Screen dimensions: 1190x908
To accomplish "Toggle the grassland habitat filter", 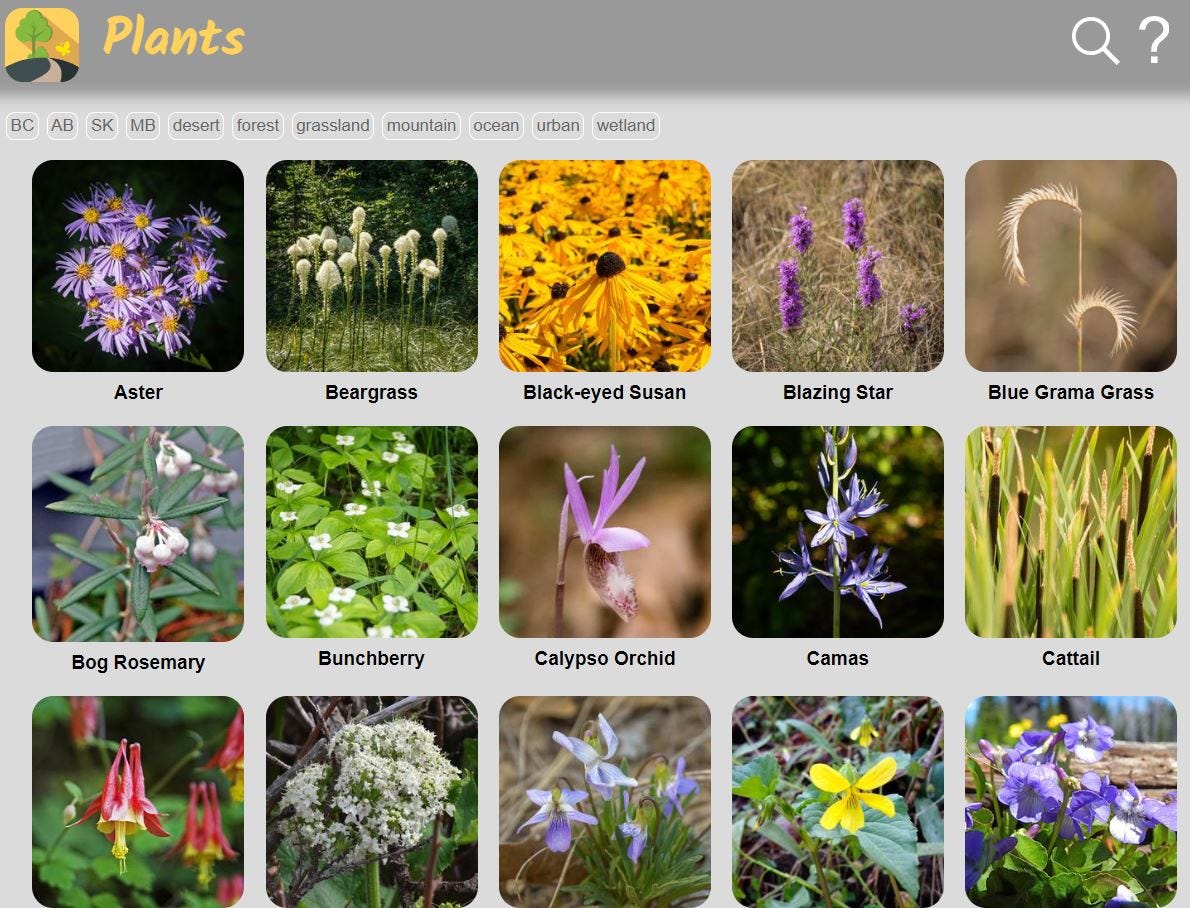I will click(333, 125).
